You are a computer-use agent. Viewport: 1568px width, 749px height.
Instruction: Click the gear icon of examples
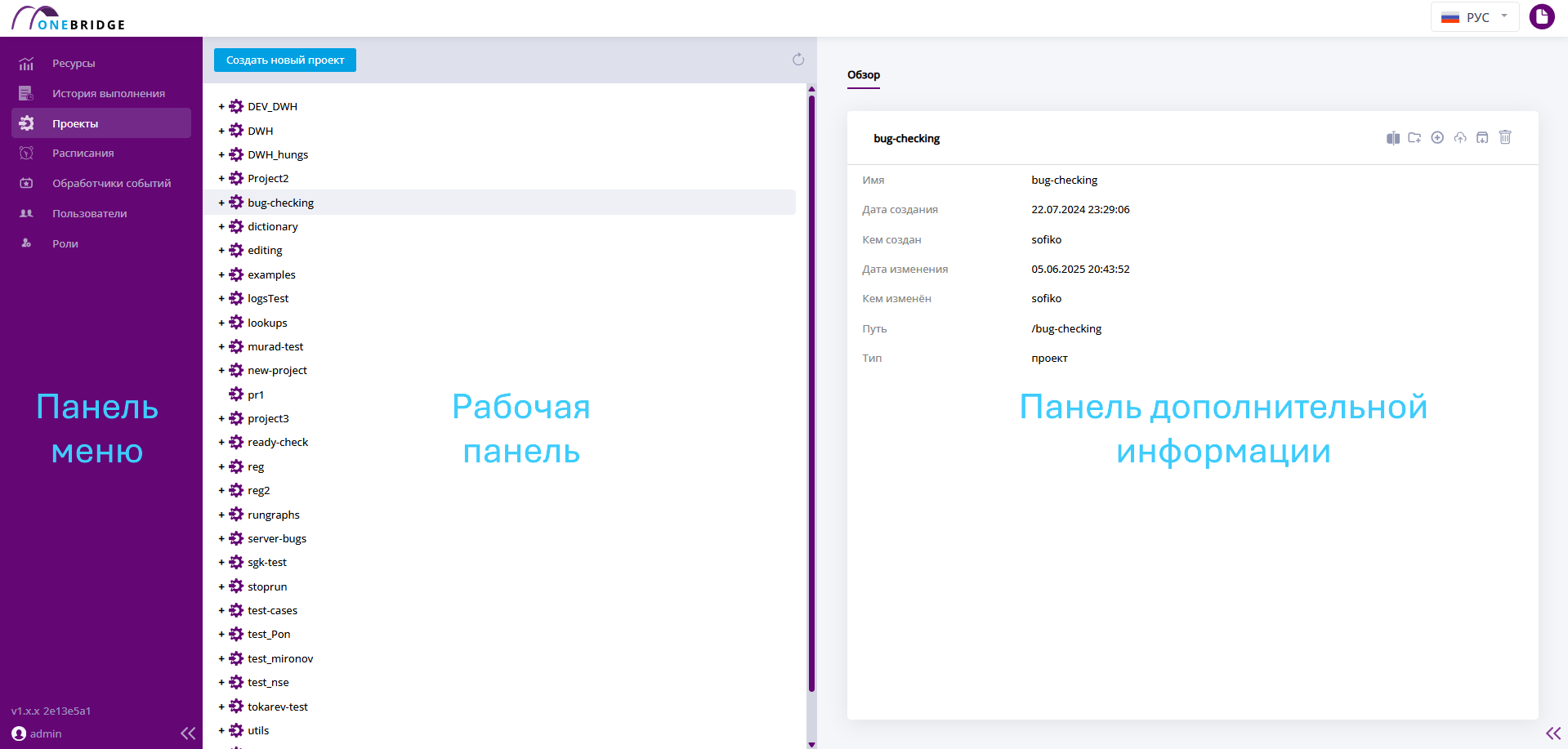coord(236,274)
